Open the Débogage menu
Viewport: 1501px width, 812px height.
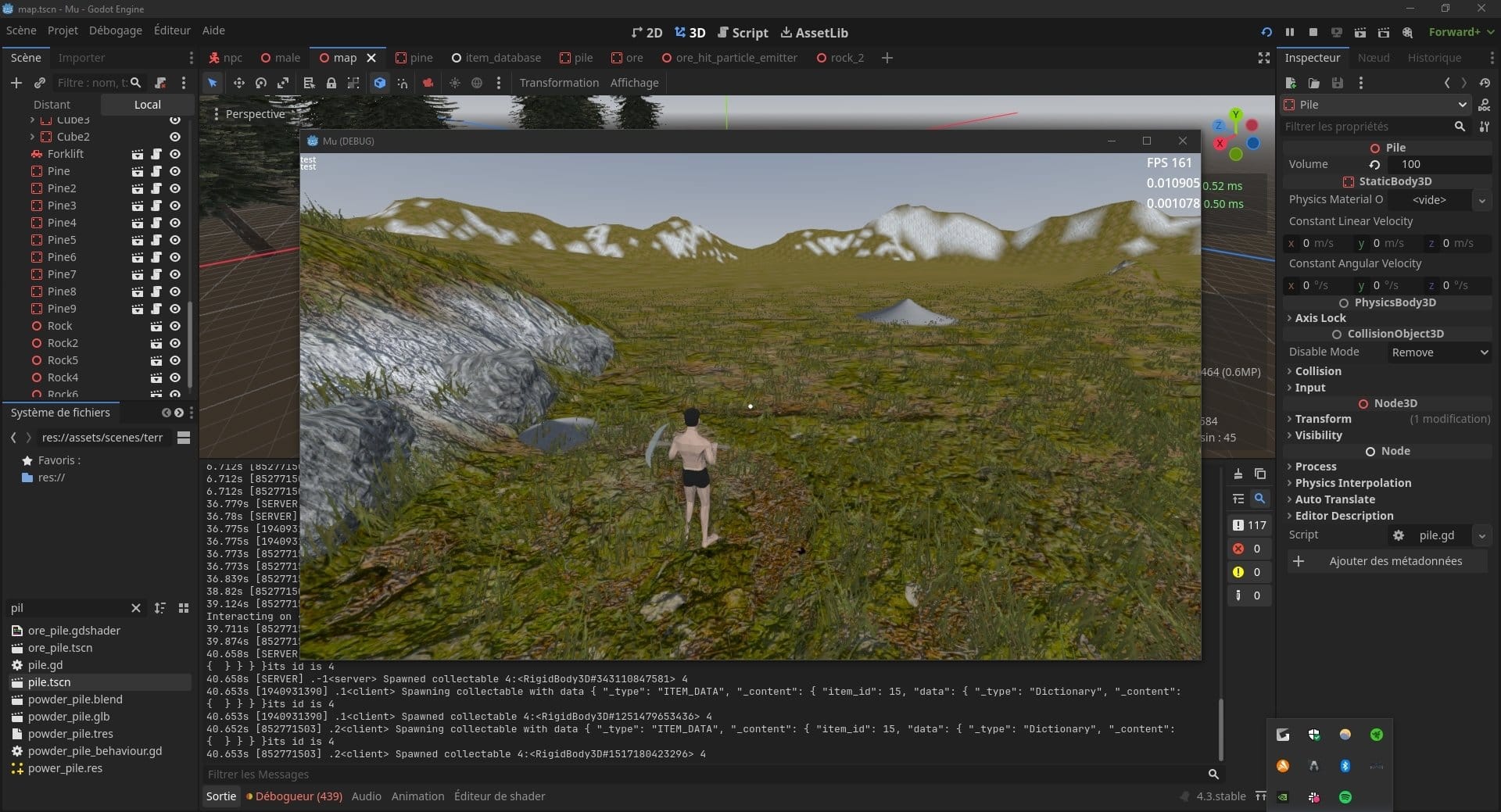point(116,30)
